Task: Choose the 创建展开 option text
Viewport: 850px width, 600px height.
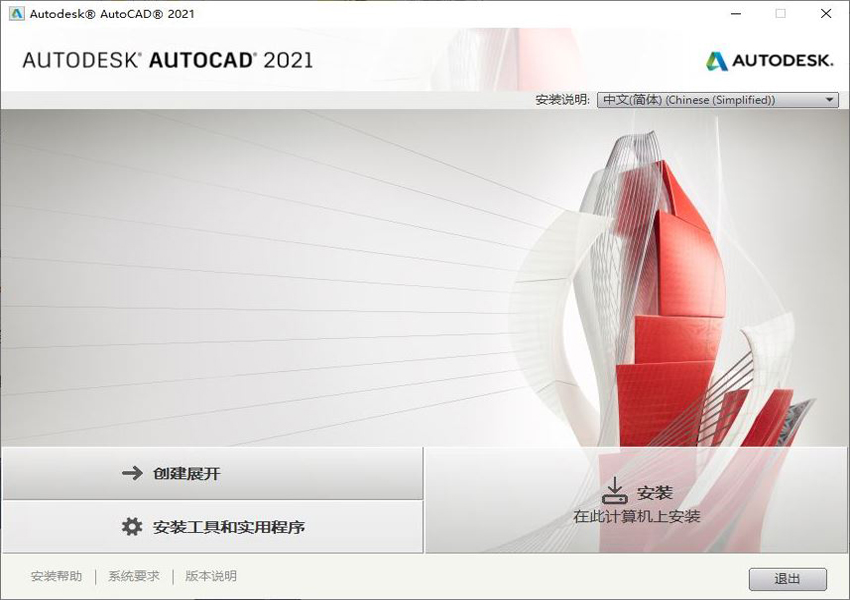Action: (187, 473)
